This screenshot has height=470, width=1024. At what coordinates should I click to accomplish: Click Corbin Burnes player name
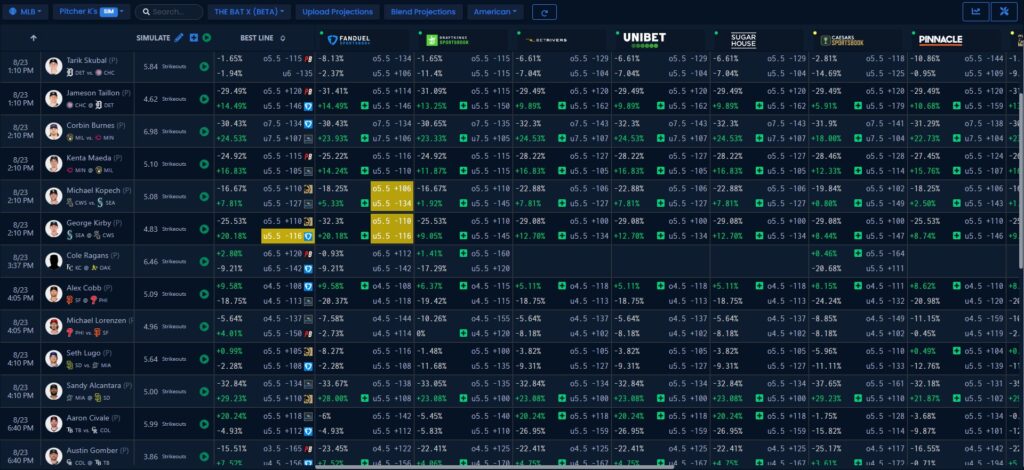coord(90,125)
